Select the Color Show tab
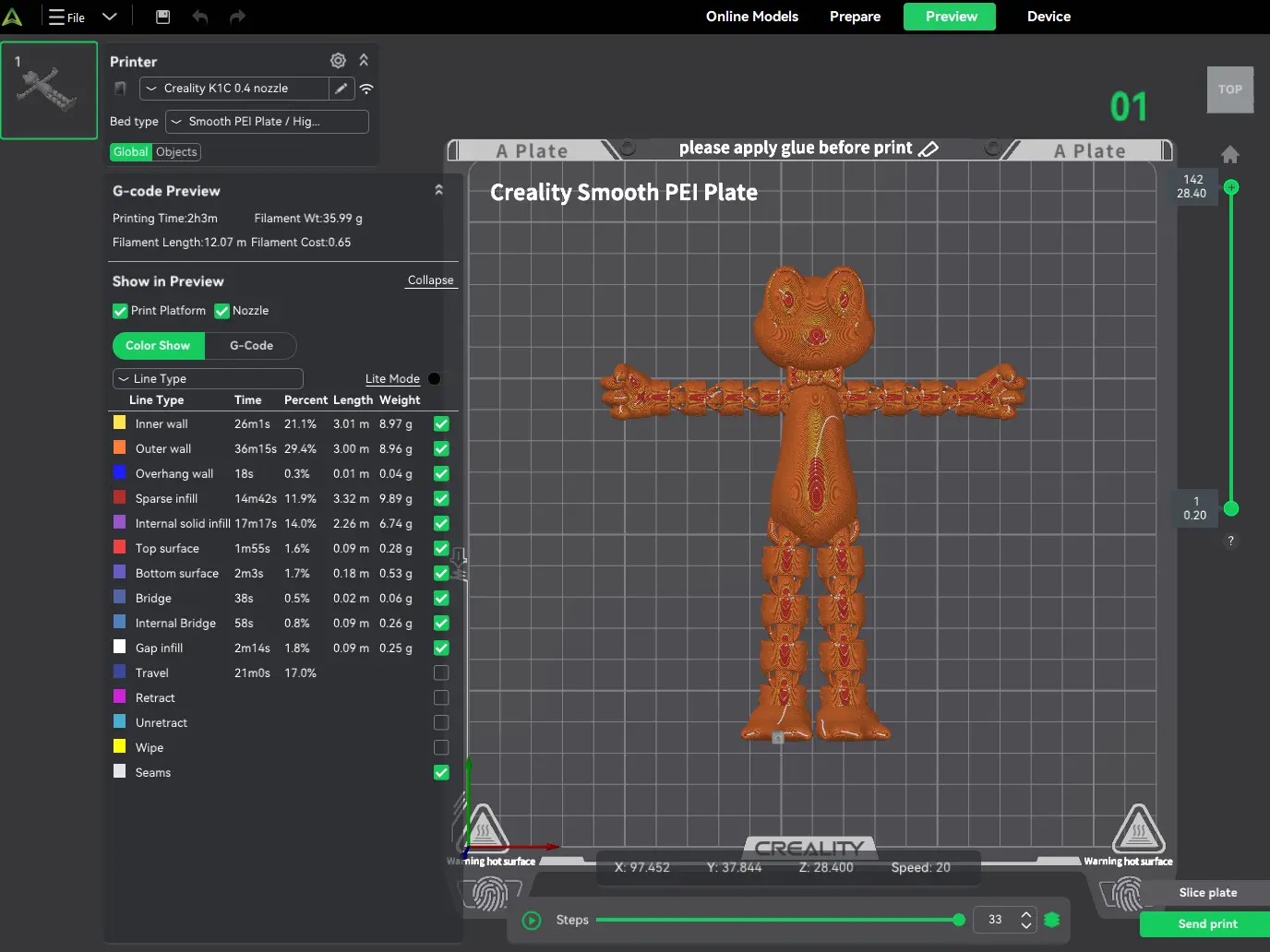 pyautogui.click(x=159, y=346)
